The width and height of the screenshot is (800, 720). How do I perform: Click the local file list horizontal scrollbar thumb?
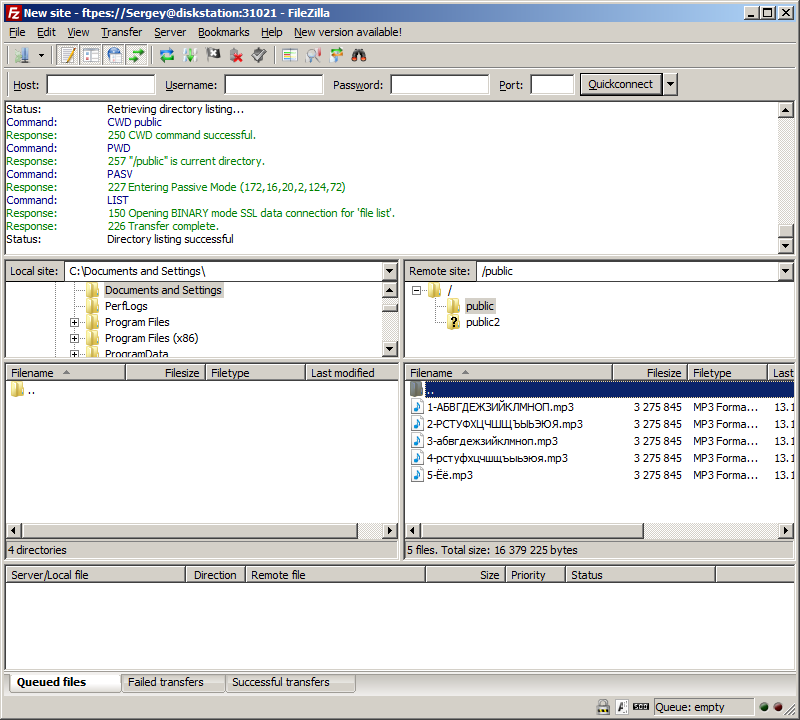coord(190,531)
